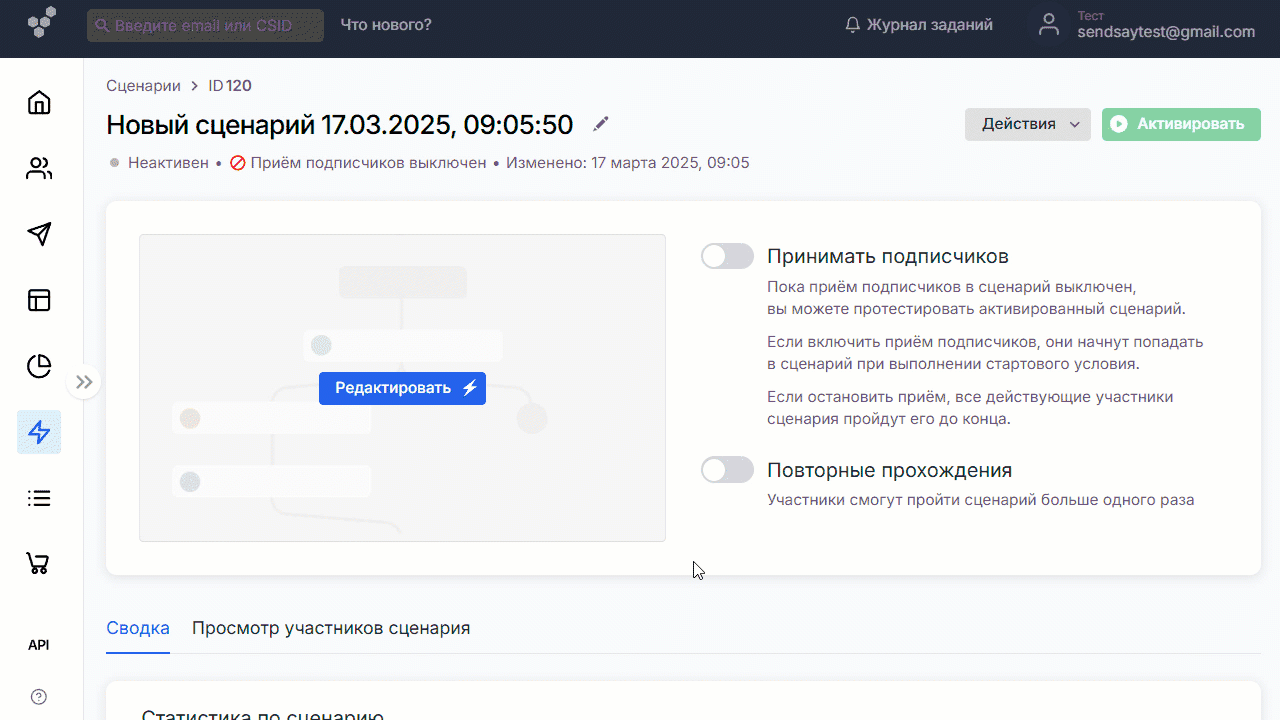This screenshot has height=720, width=1280.
Task: Select the automation lightning bolt icon
Action: [x=39, y=432]
